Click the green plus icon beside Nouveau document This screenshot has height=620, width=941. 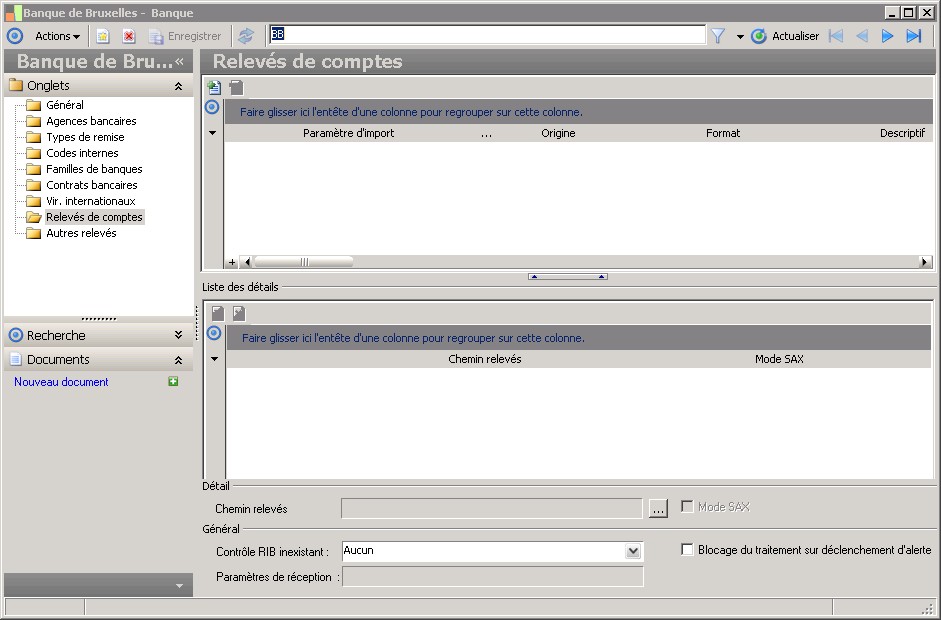coord(173,381)
